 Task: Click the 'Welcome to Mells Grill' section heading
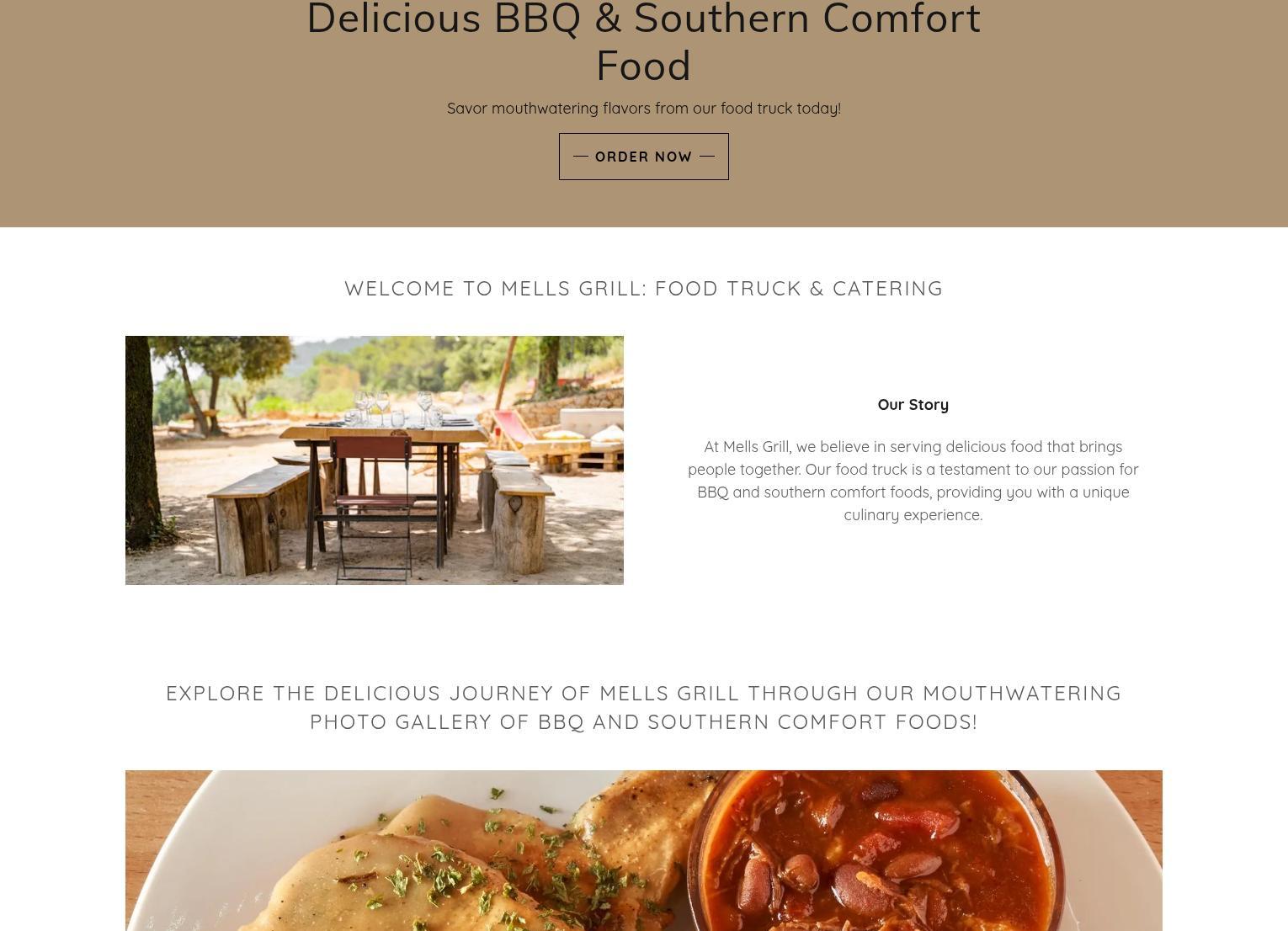[644, 288]
